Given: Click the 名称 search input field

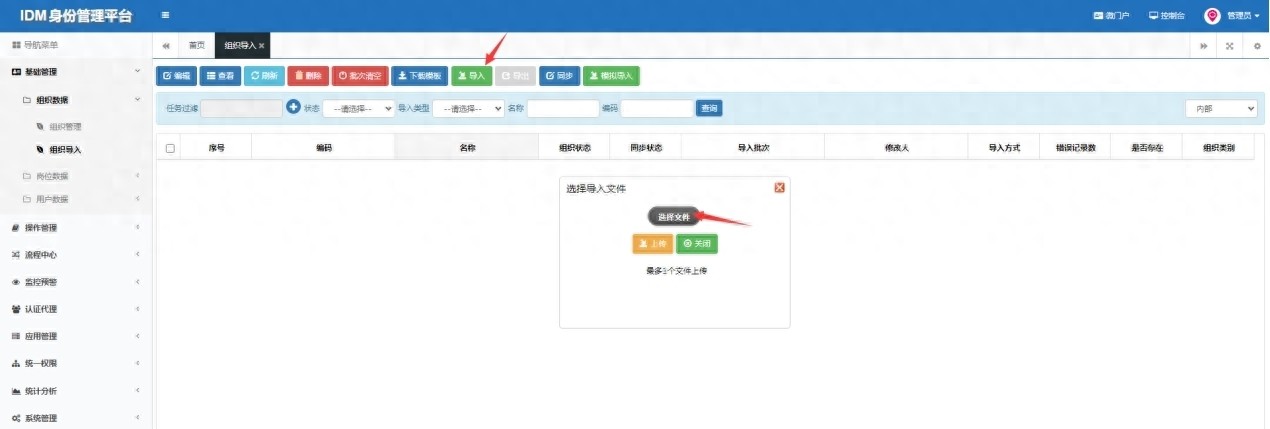Looking at the screenshot, I should (562, 108).
